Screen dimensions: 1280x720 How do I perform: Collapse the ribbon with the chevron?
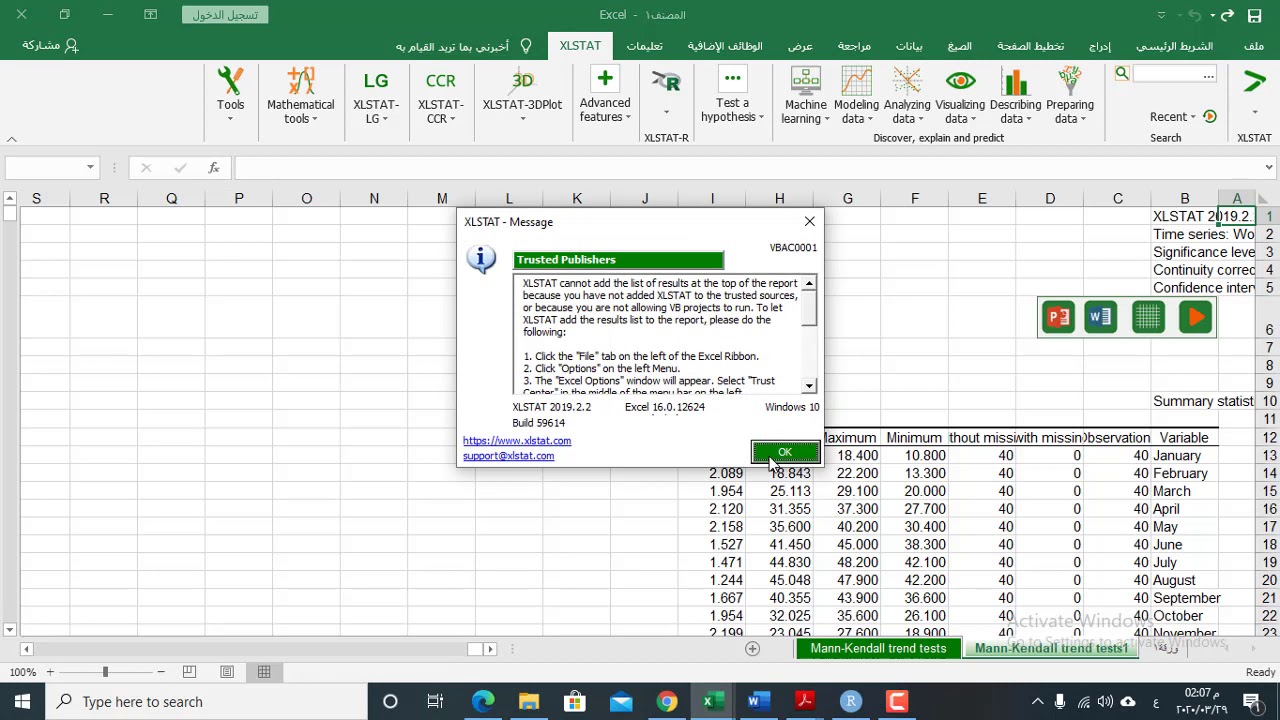coord(11,139)
